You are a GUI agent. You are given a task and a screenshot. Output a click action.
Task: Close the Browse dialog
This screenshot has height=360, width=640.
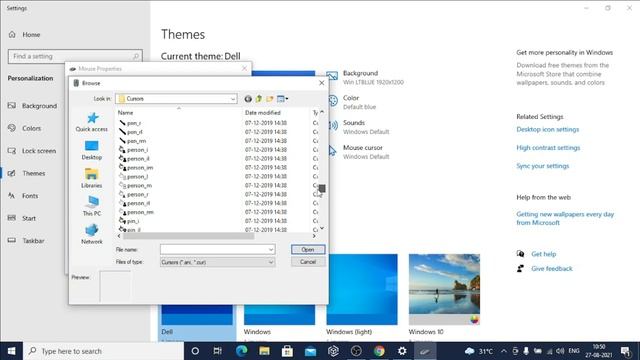pos(322,83)
